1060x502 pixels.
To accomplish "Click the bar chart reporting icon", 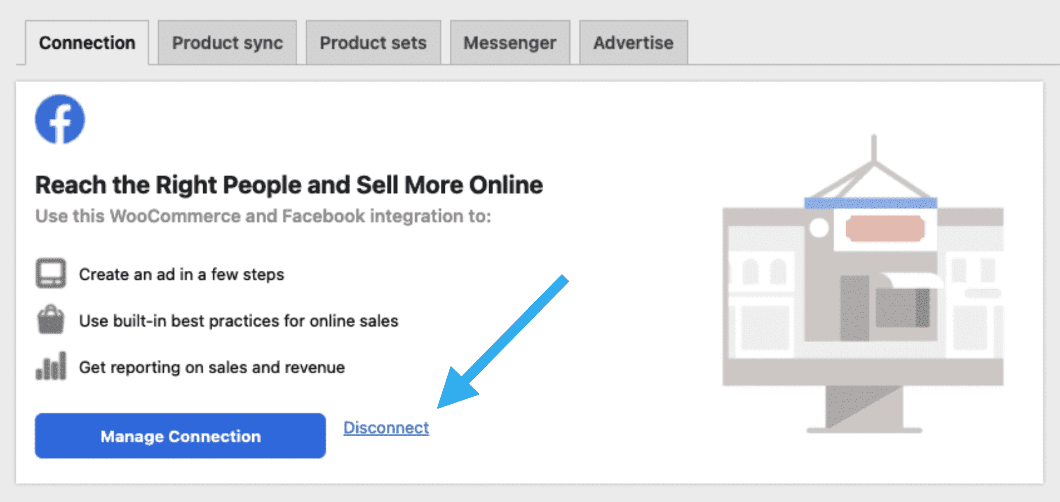I will pyautogui.click(x=50, y=367).
